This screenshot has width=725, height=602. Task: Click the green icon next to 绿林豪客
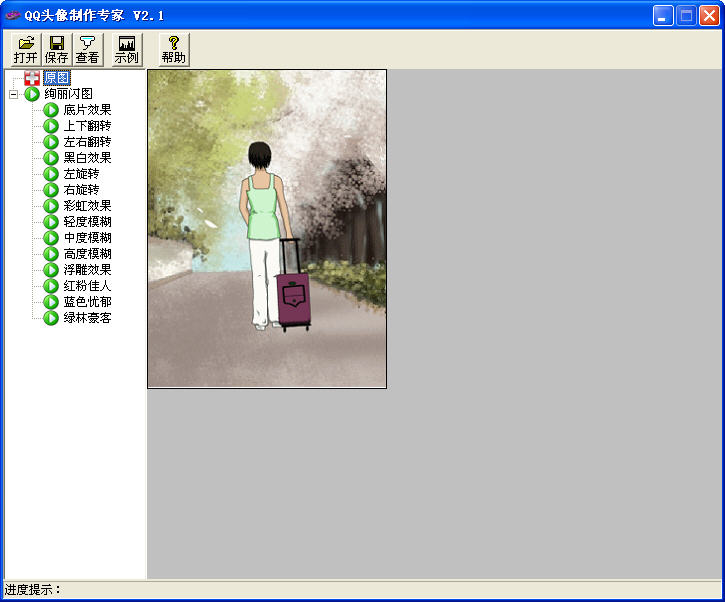pos(51,318)
